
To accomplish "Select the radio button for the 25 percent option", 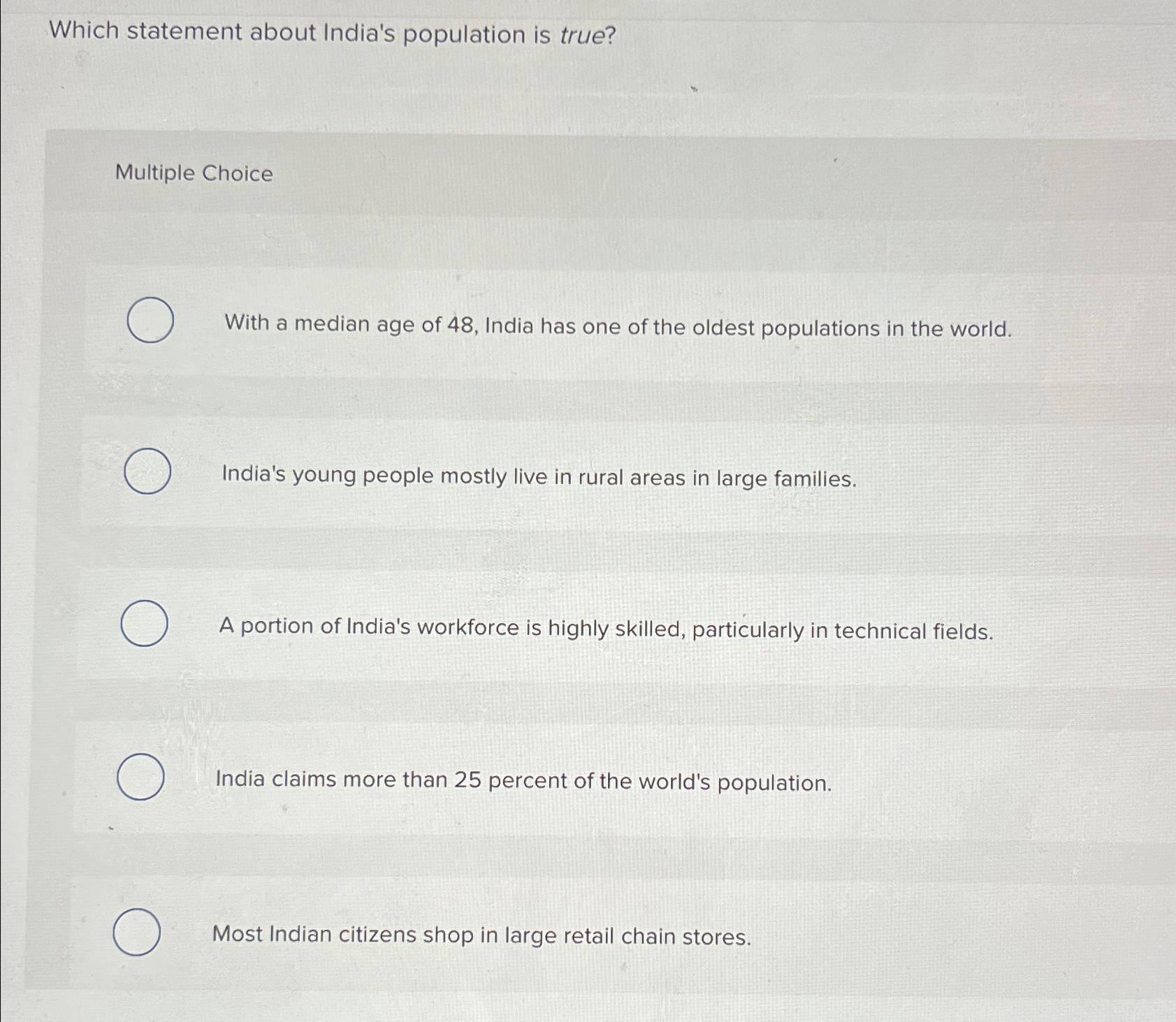I will [x=142, y=775].
